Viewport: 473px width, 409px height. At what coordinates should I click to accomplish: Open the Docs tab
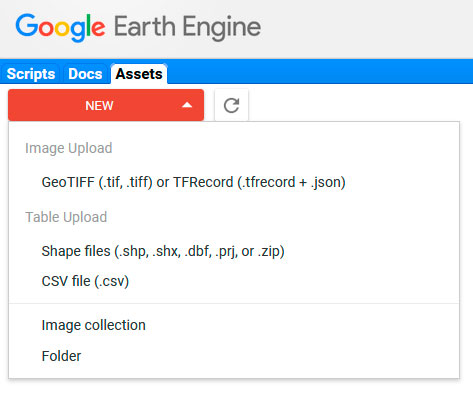click(x=85, y=74)
